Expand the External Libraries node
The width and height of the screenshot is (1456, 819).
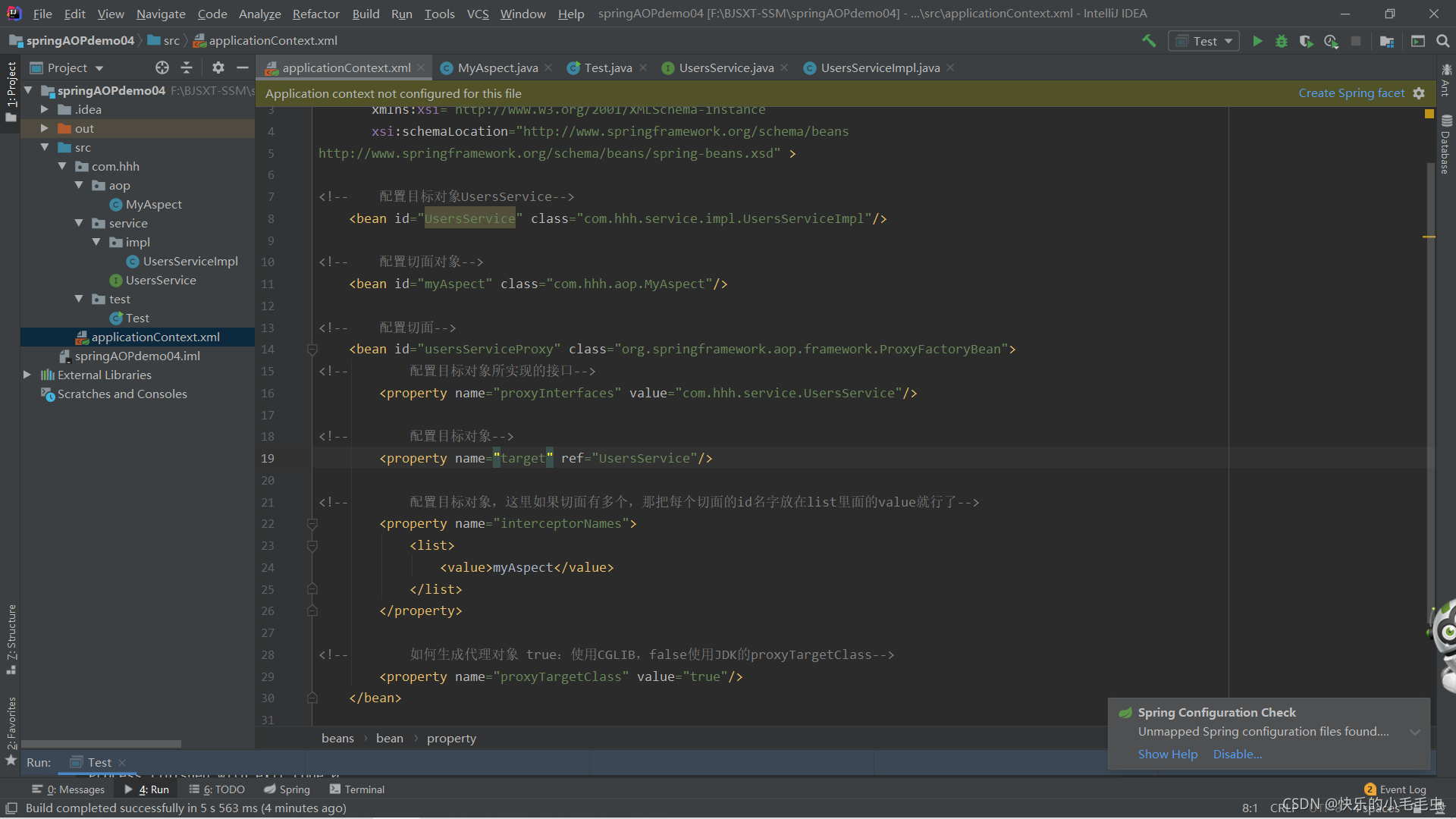[27, 375]
